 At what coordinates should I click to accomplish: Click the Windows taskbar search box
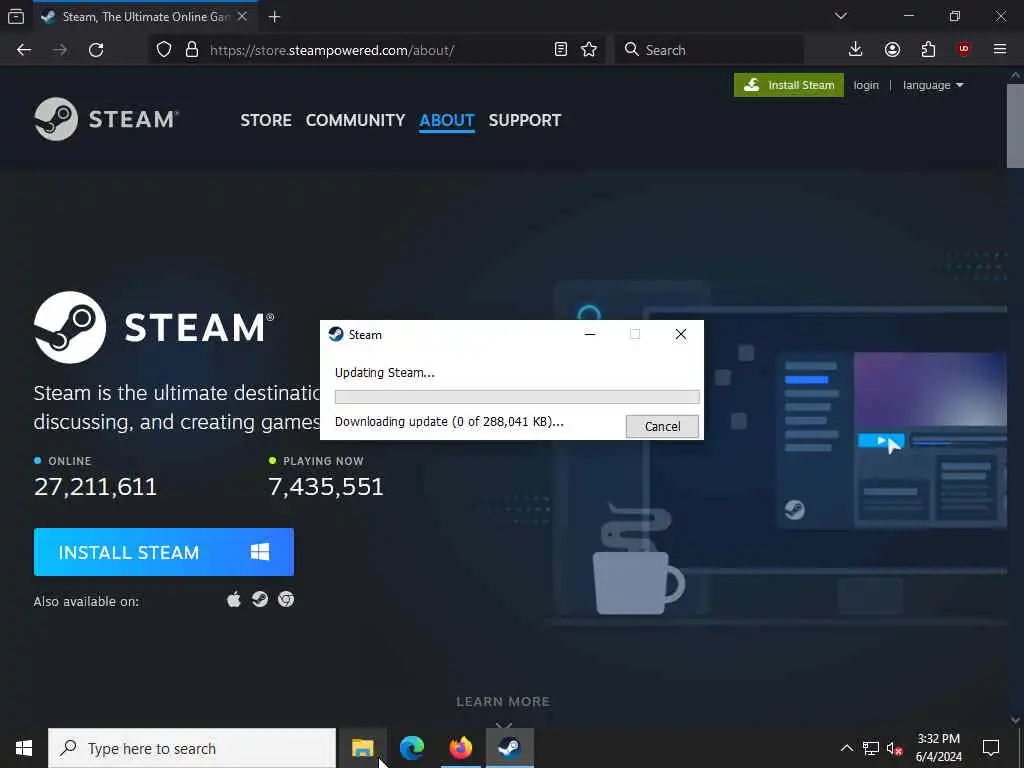coord(192,748)
